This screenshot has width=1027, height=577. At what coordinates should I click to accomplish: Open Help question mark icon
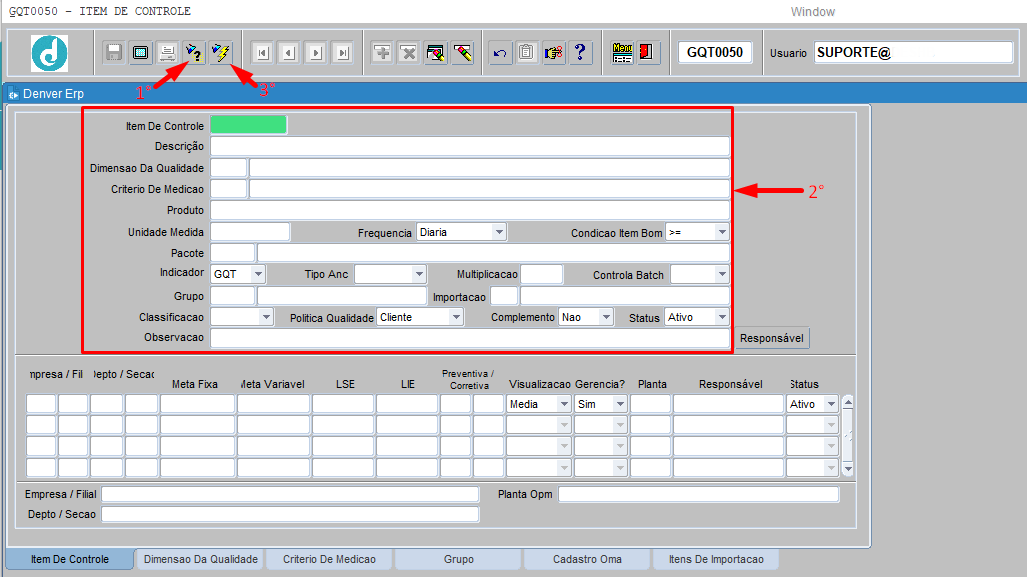(580, 52)
